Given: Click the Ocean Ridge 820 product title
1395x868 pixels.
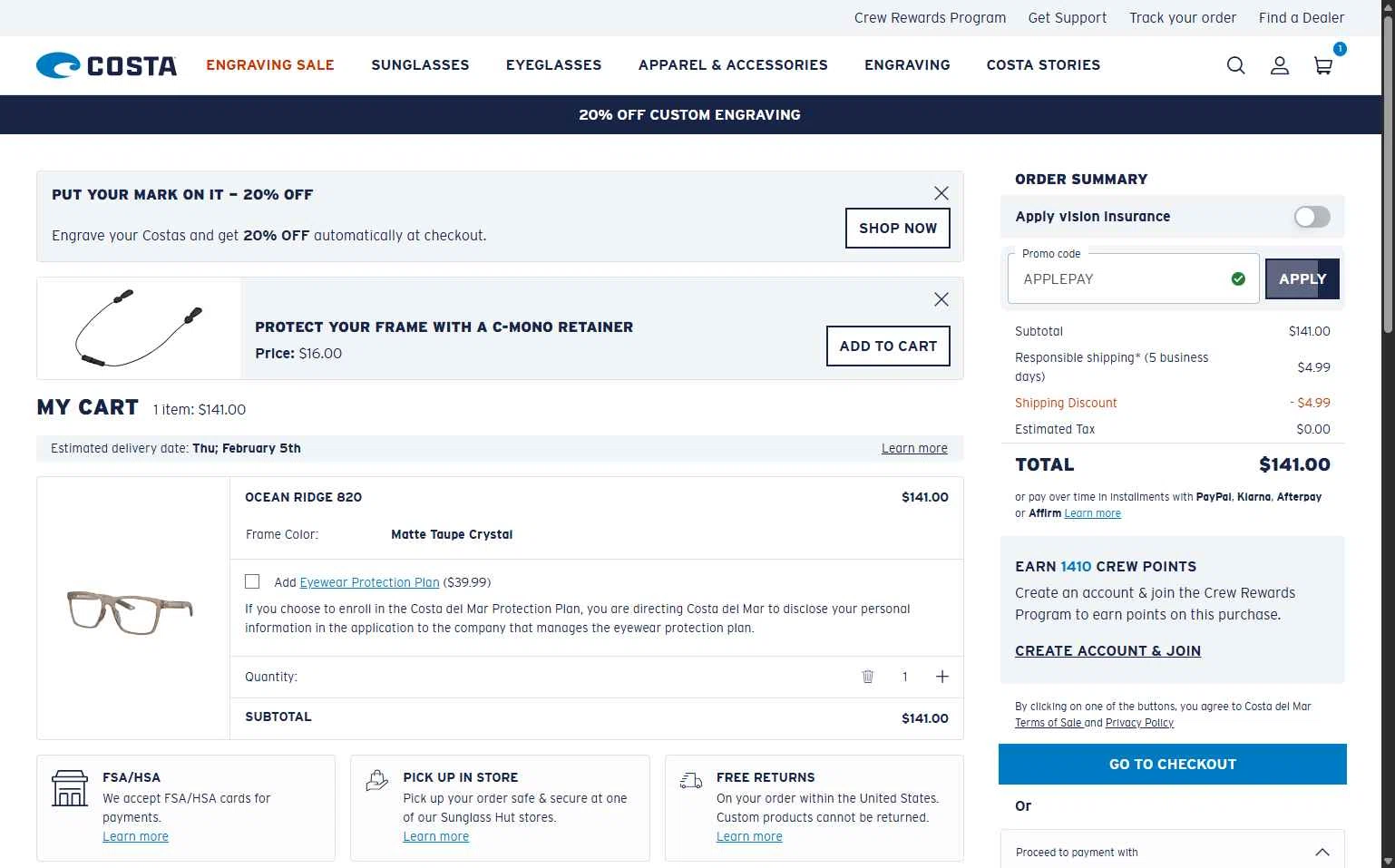Looking at the screenshot, I should click(x=303, y=497).
